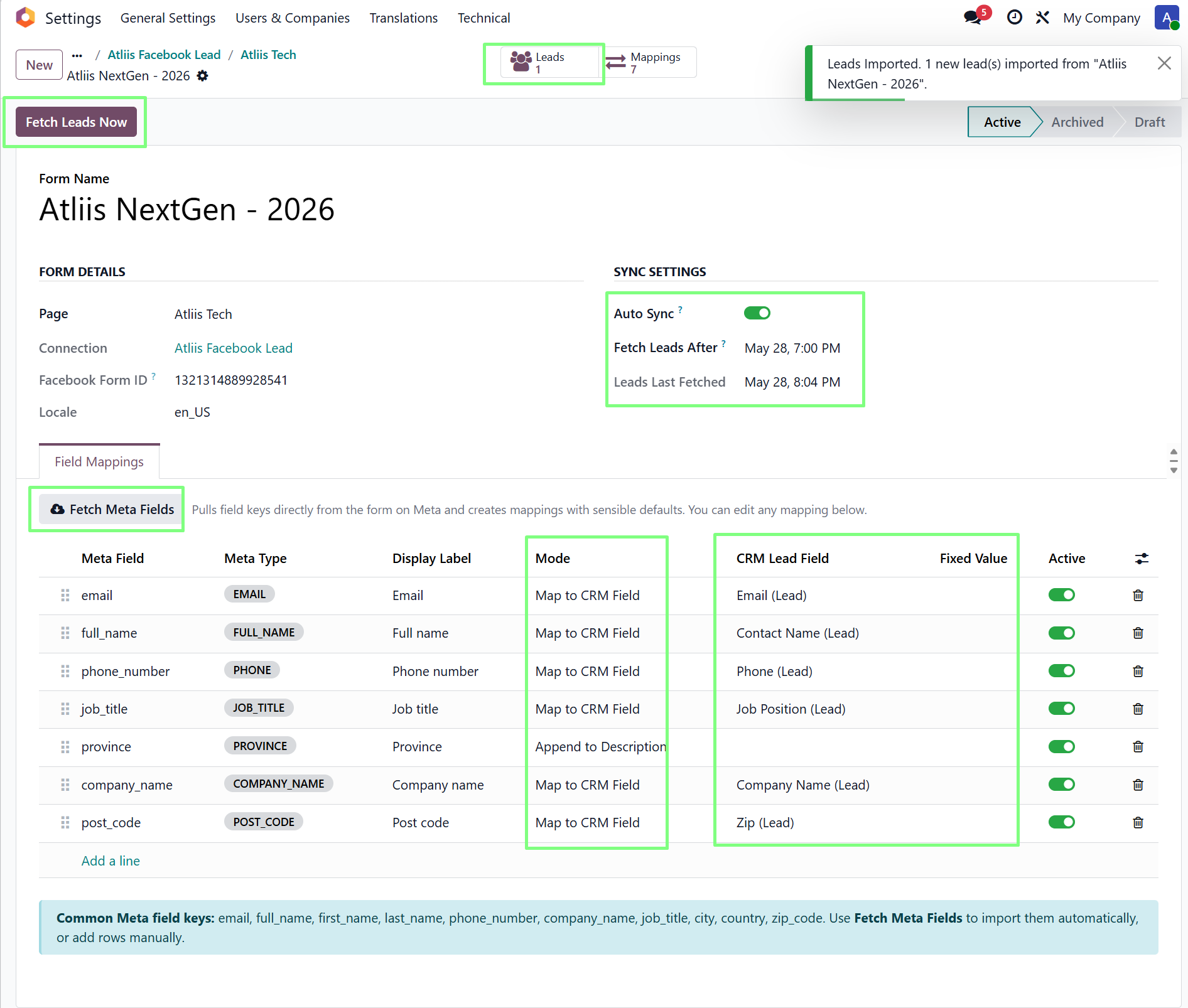Click the Fetch Leads Now button

coord(76,122)
